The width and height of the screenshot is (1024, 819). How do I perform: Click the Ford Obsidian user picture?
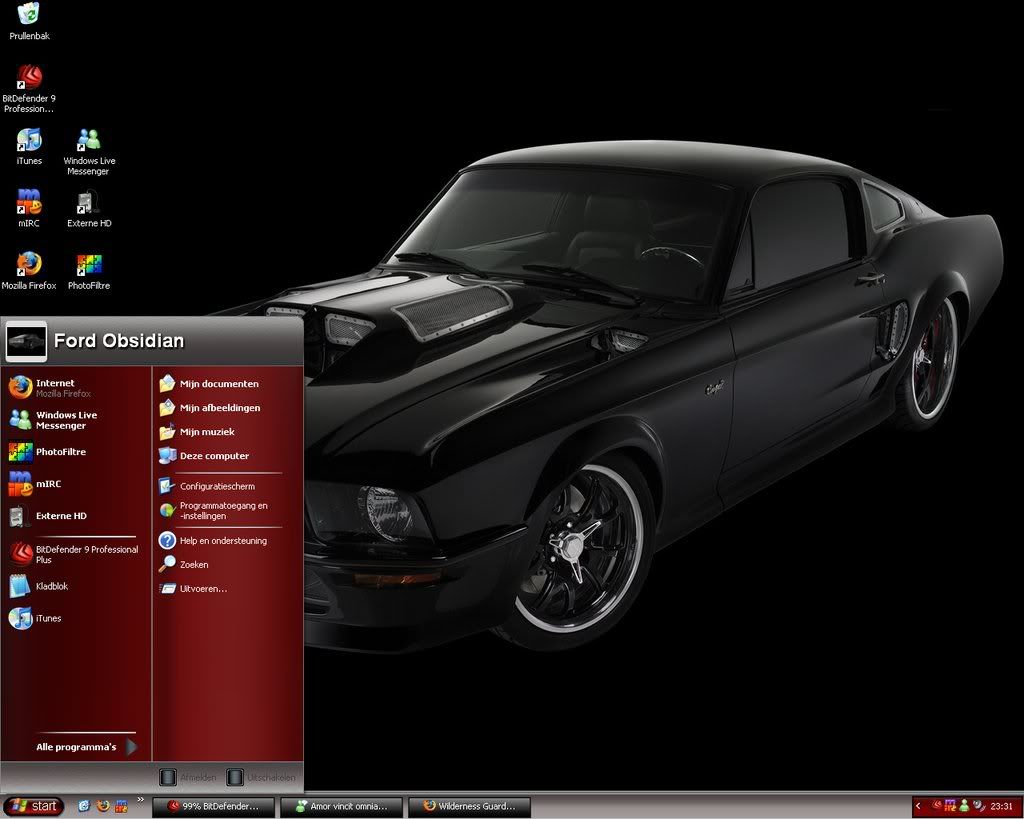coord(26,341)
